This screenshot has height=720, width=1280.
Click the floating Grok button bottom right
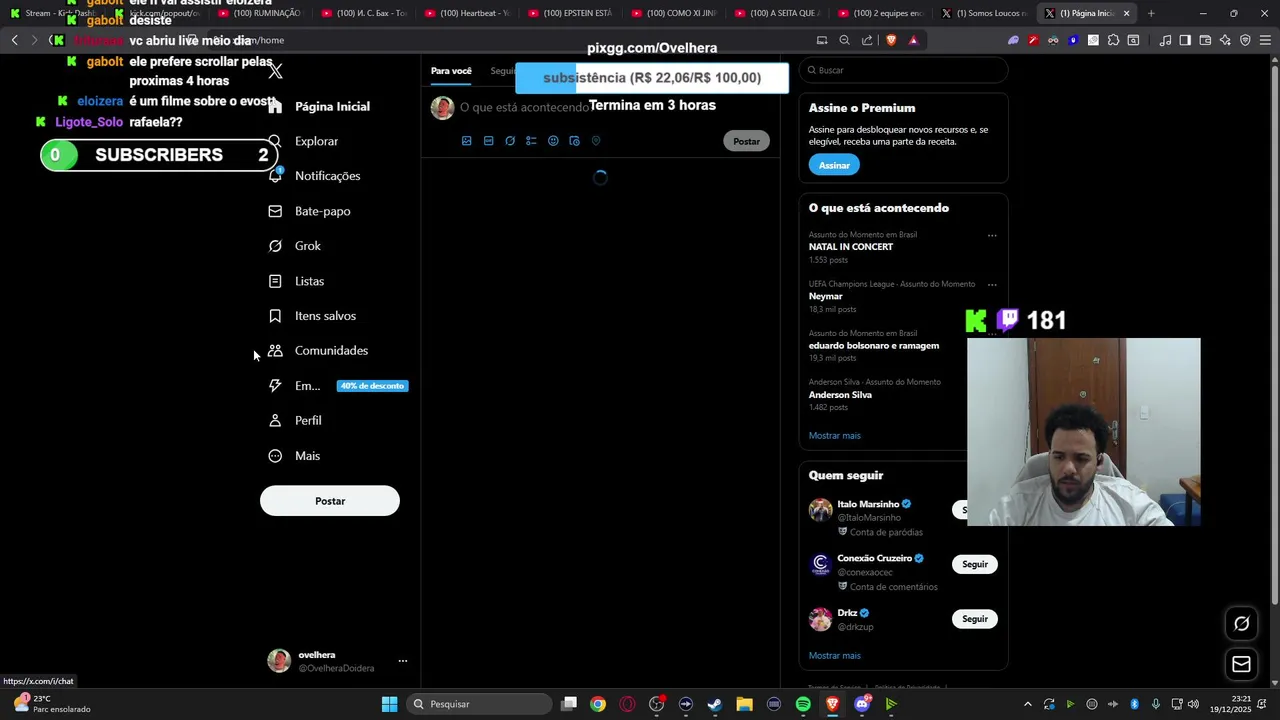[x=1241, y=624]
